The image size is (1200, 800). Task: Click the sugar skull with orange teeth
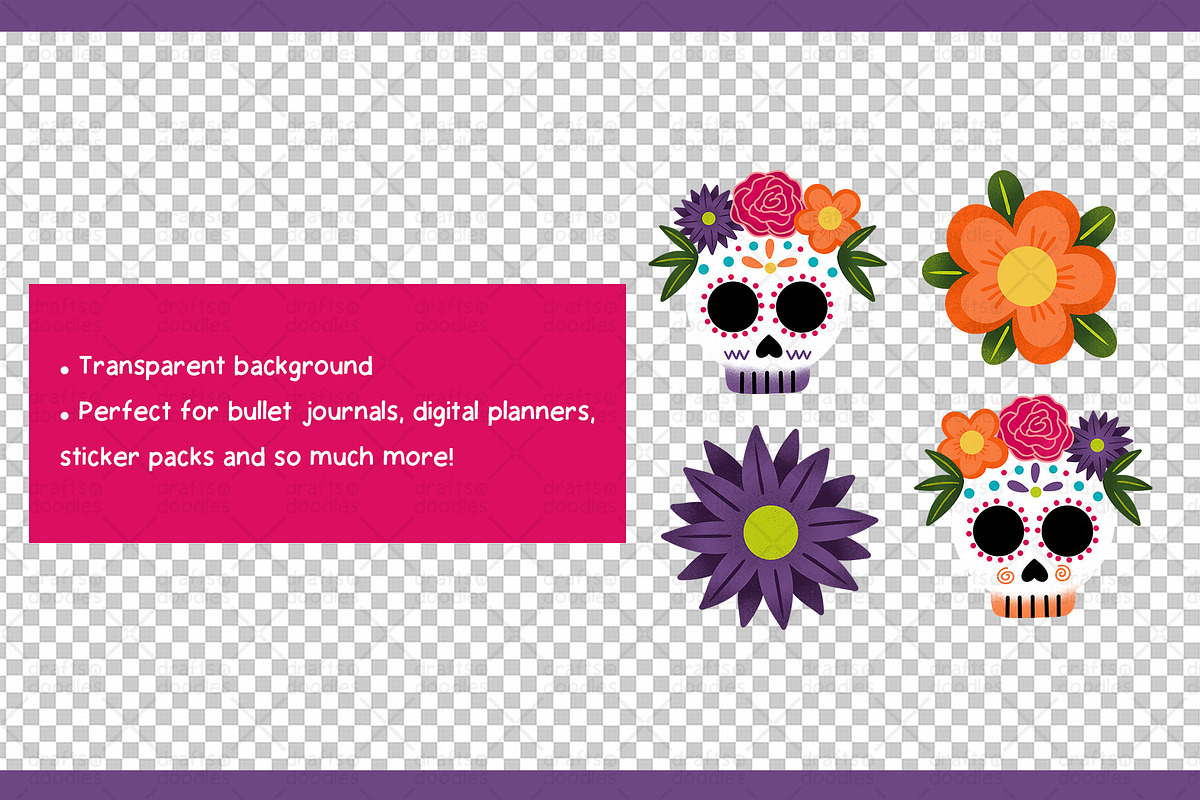point(1033,508)
